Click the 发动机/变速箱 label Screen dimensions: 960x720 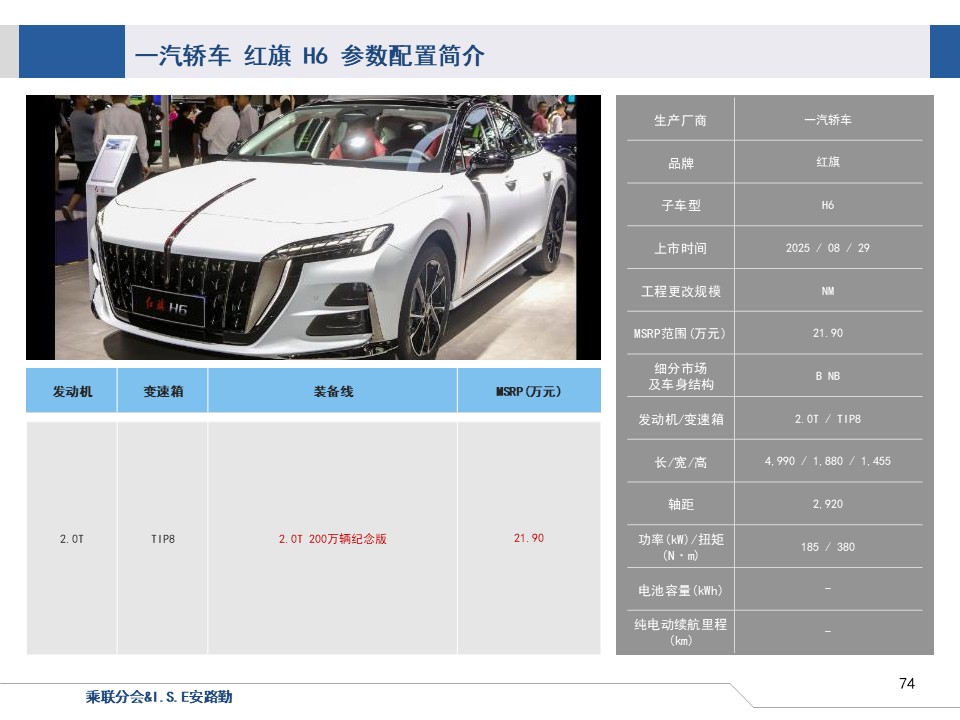click(680, 419)
